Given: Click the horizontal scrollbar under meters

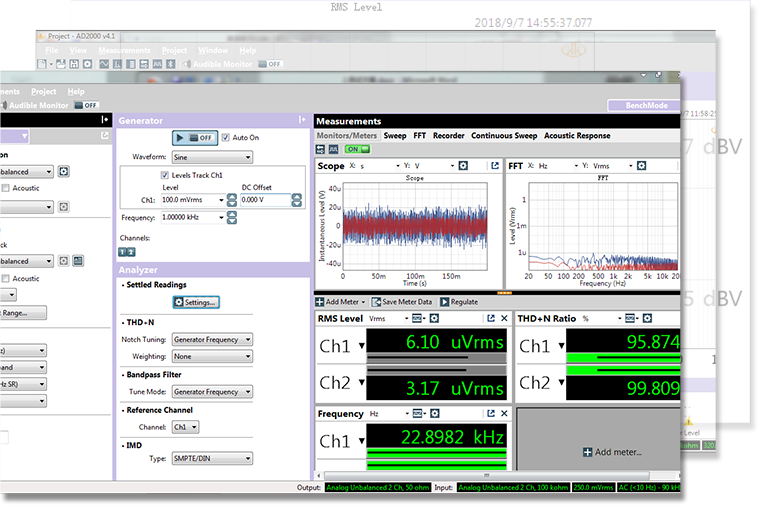Looking at the screenshot, I should click(487, 476).
